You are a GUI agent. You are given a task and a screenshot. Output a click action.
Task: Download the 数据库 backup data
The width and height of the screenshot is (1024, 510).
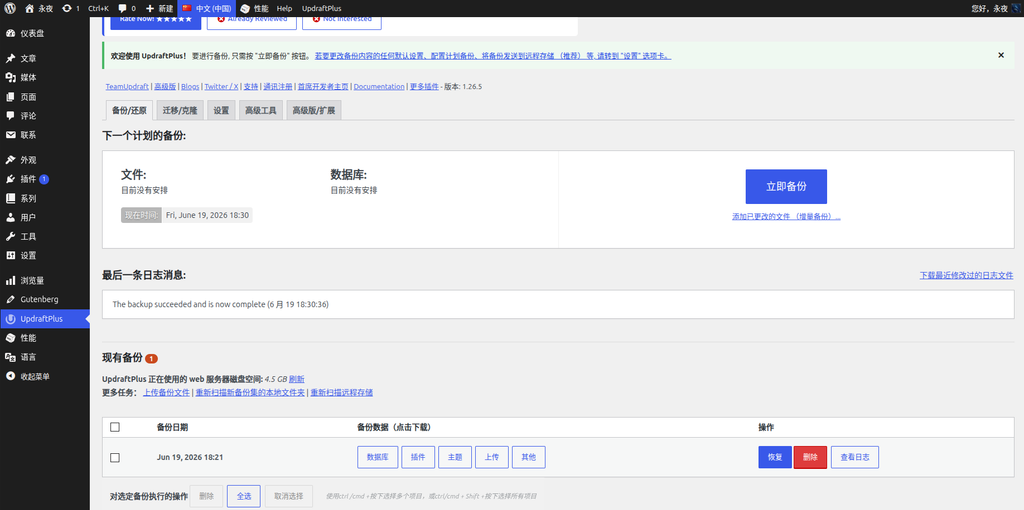coord(377,457)
